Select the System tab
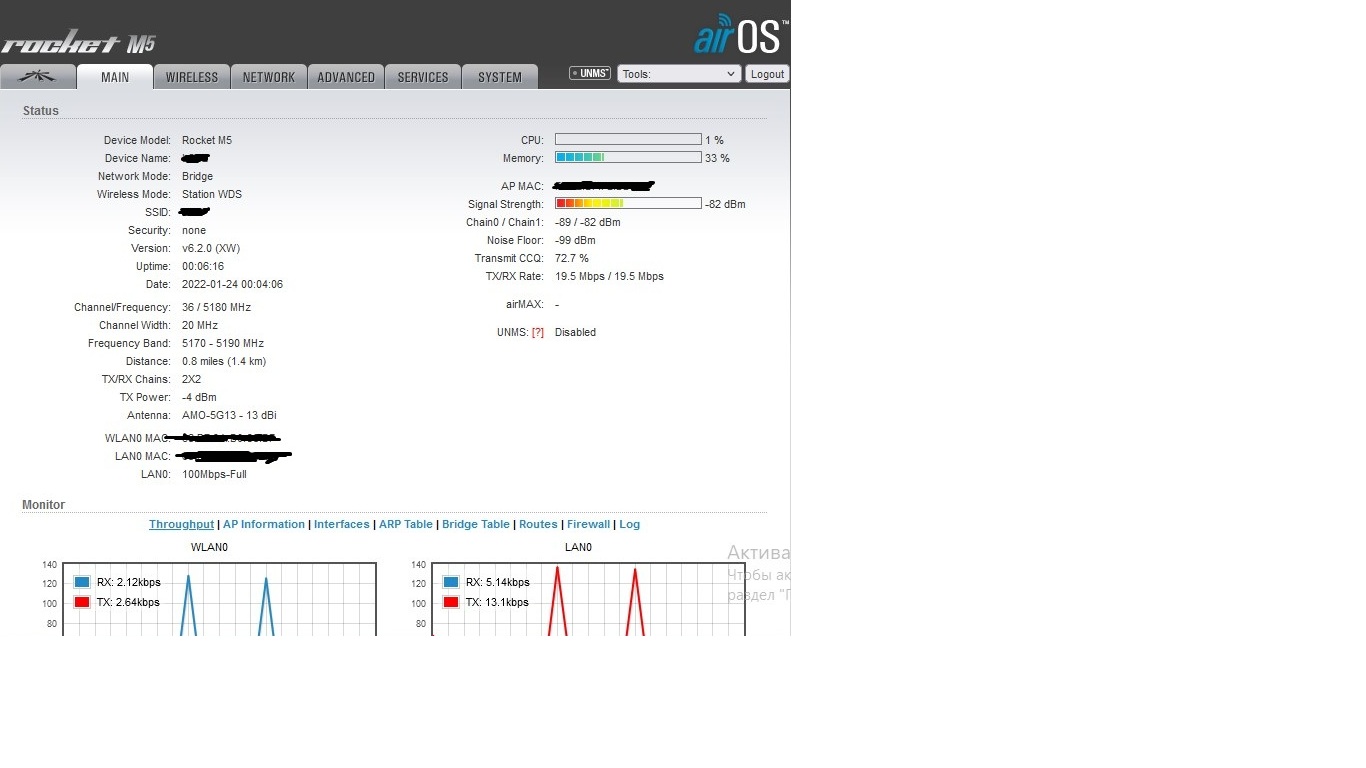 [x=500, y=77]
